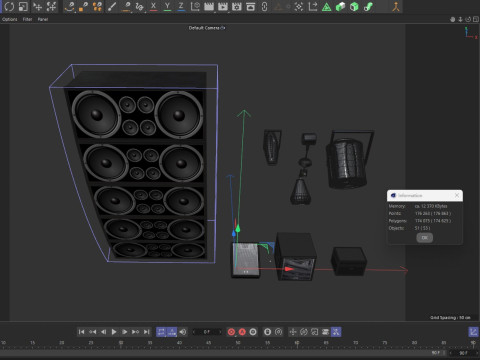
Task: Jump to previous keyframe
Action: (x=92, y=332)
